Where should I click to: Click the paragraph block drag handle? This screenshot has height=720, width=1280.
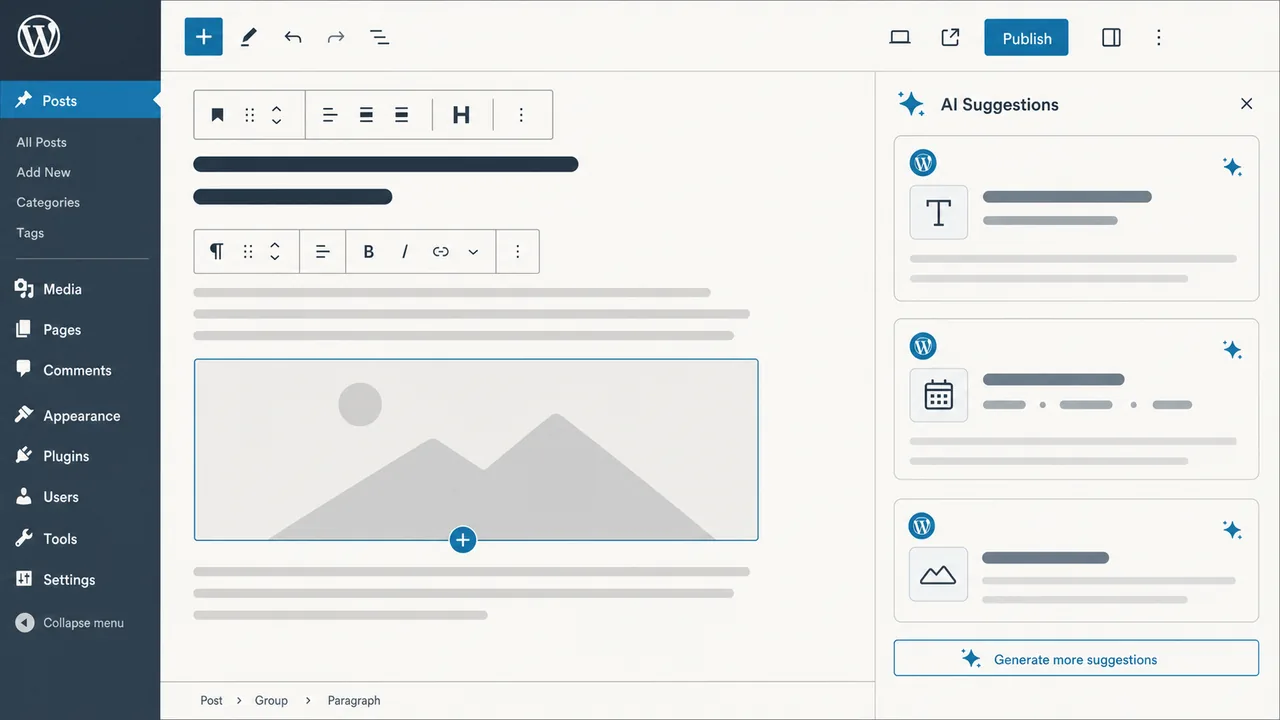(x=248, y=251)
